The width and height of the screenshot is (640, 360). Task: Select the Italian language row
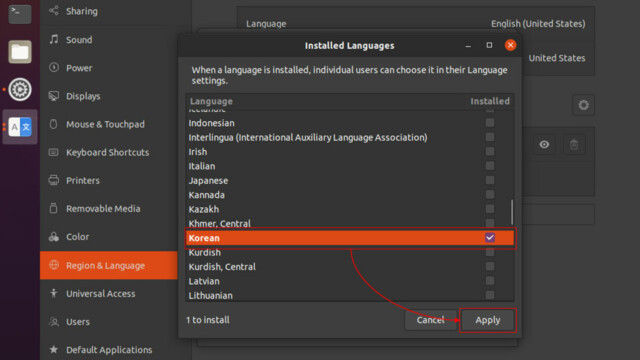pyautogui.click(x=350, y=166)
